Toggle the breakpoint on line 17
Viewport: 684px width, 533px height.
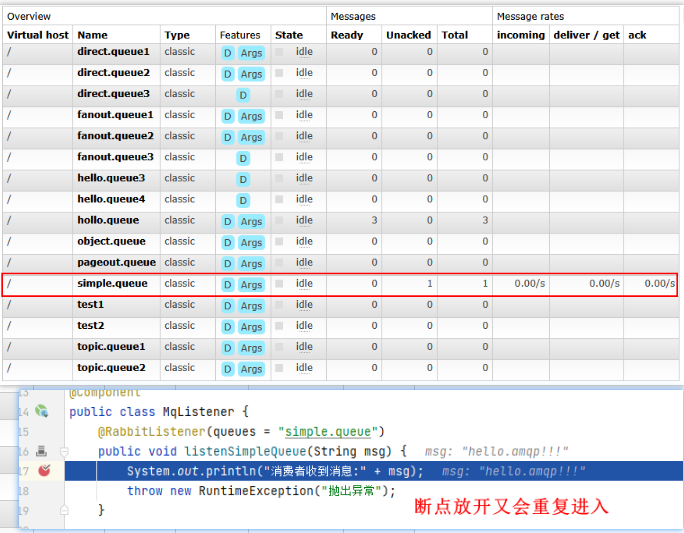pyautogui.click(x=43, y=471)
